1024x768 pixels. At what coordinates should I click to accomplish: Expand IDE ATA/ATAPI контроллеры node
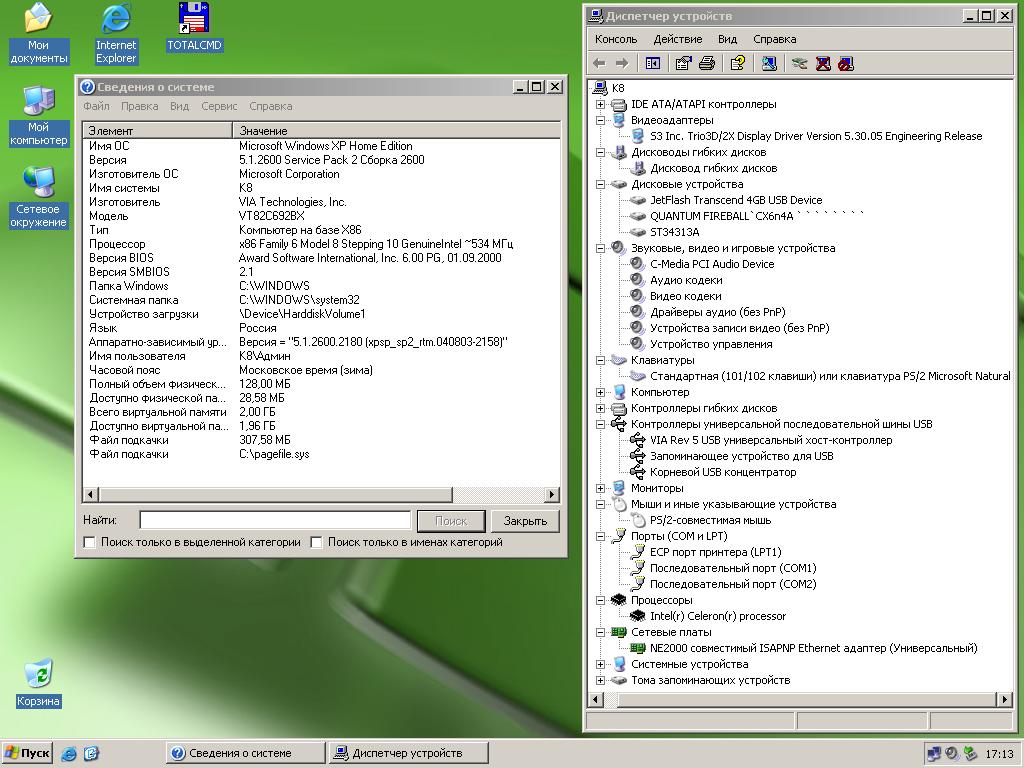point(600,104)
